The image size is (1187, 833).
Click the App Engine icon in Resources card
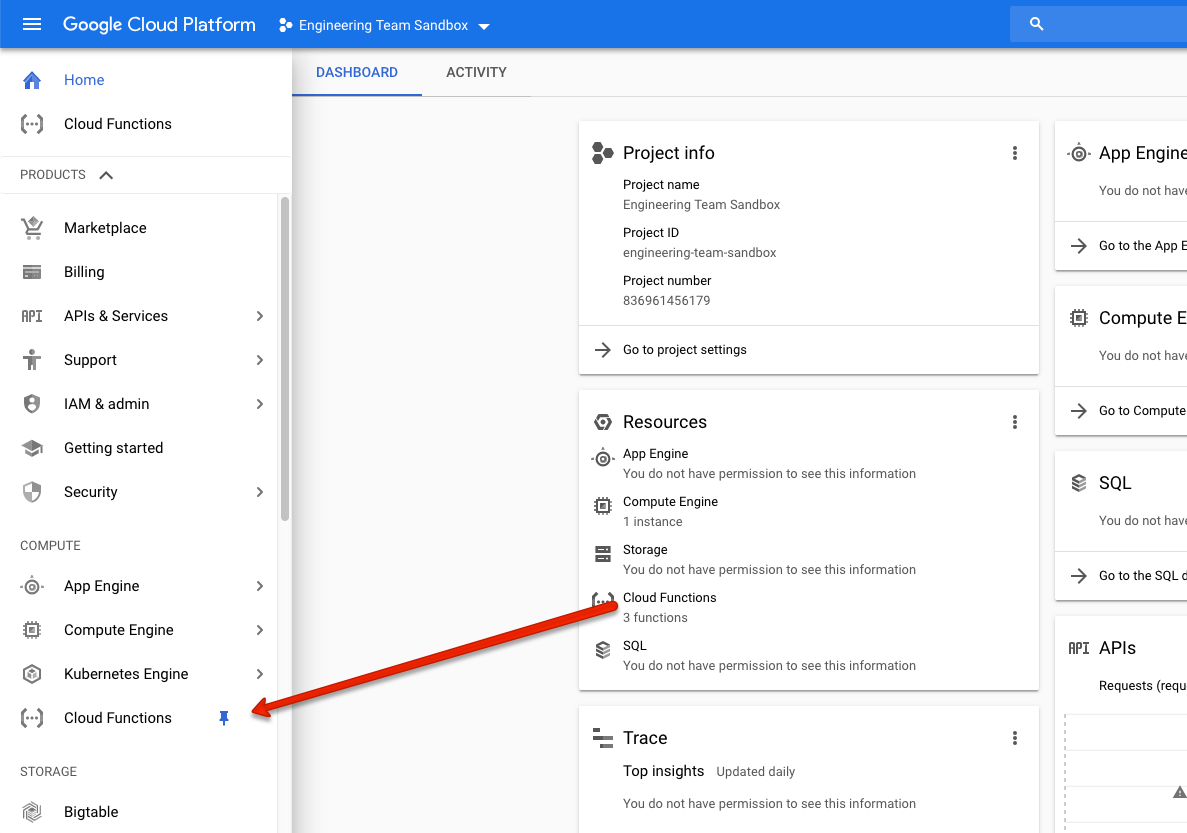(x=603, y=457)
